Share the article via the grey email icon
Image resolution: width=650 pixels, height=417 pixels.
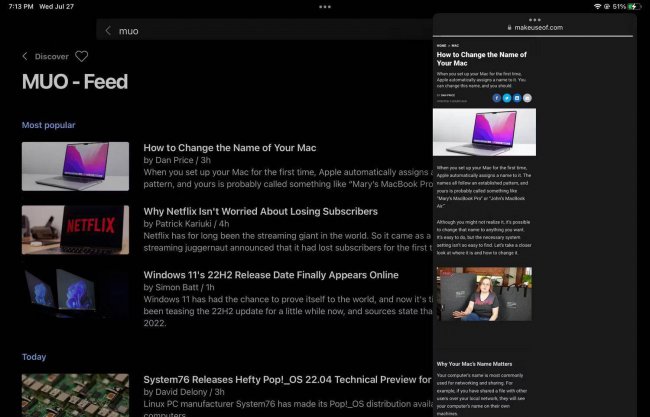click(x=527, y=98)
